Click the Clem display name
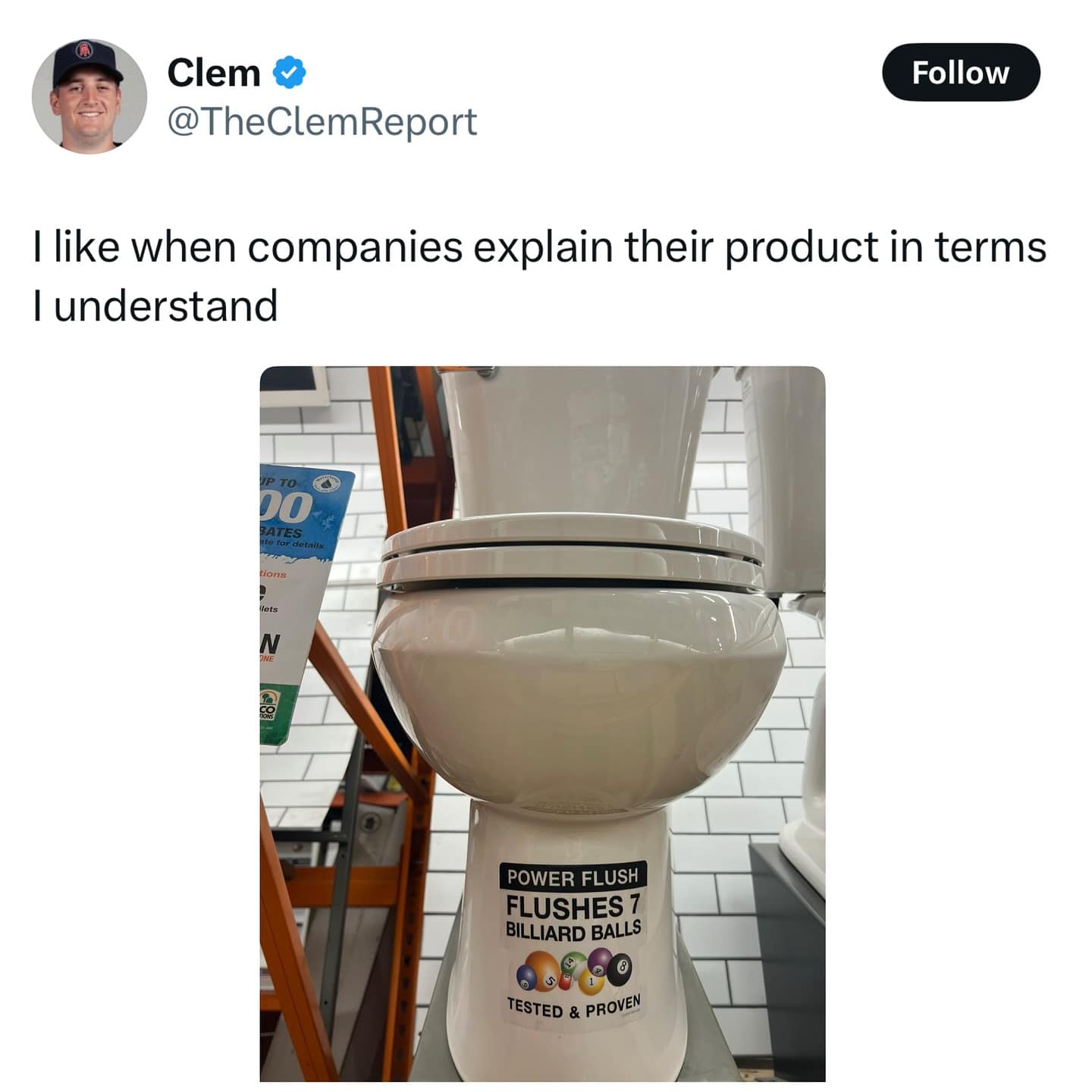The image size is (1092, 1092). (x=213, y=73)
